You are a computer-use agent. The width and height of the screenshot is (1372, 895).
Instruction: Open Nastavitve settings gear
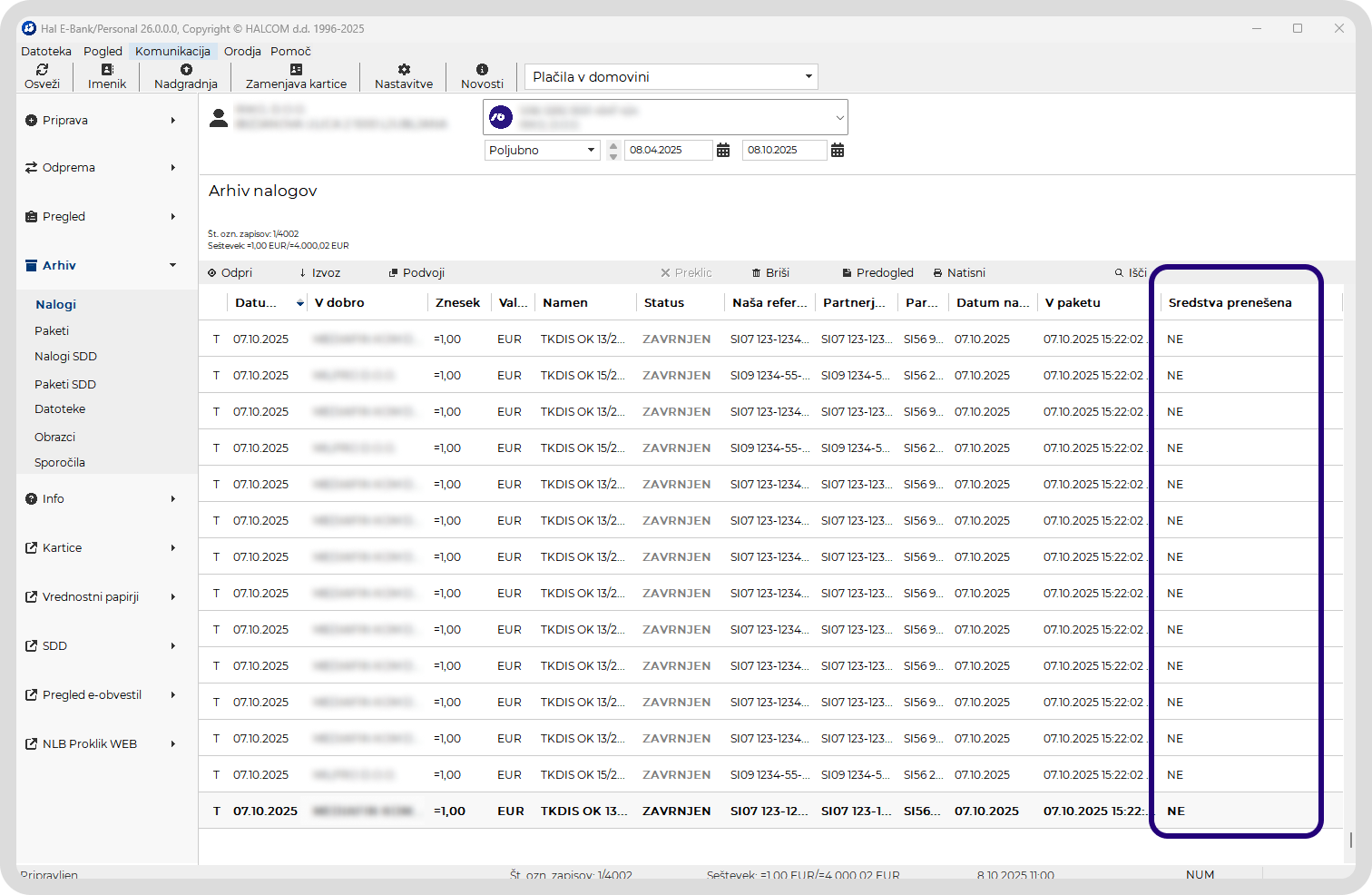[x=404, y=70]
